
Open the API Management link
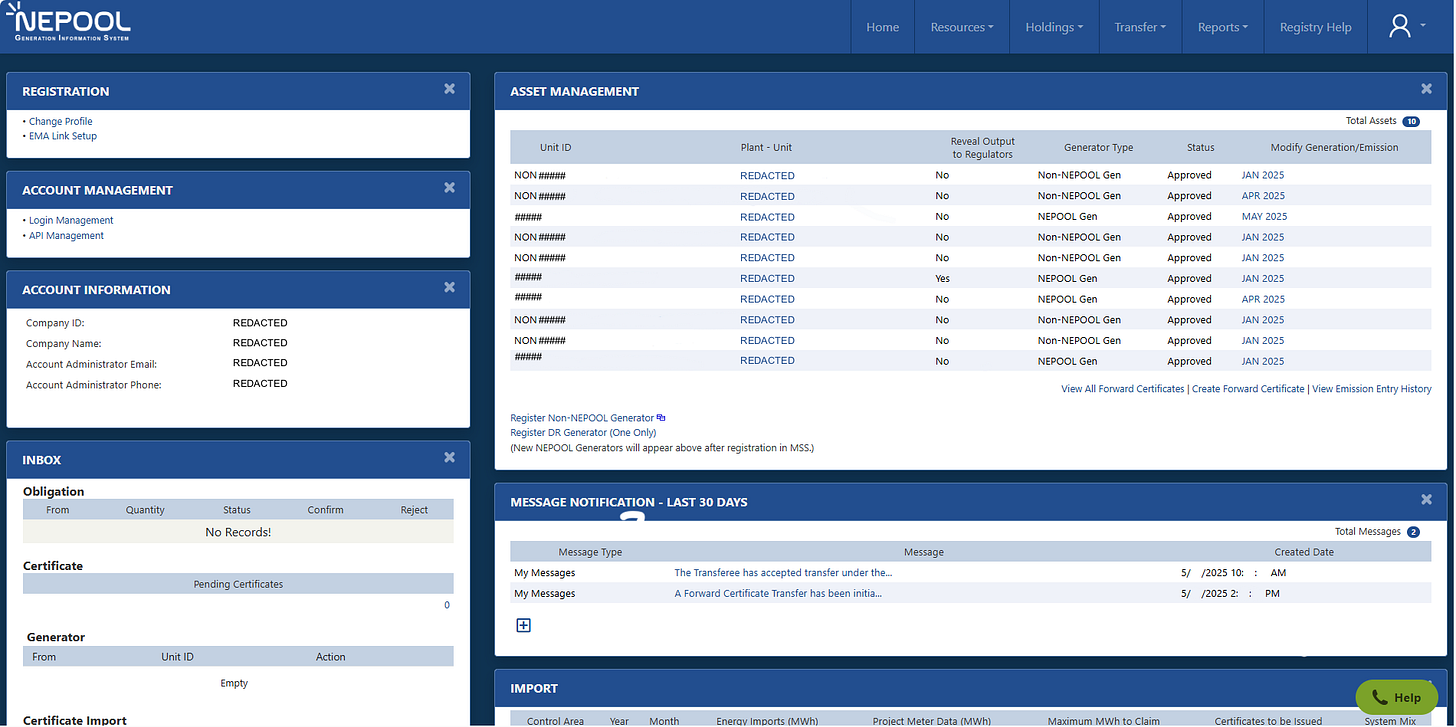point(66,236)
